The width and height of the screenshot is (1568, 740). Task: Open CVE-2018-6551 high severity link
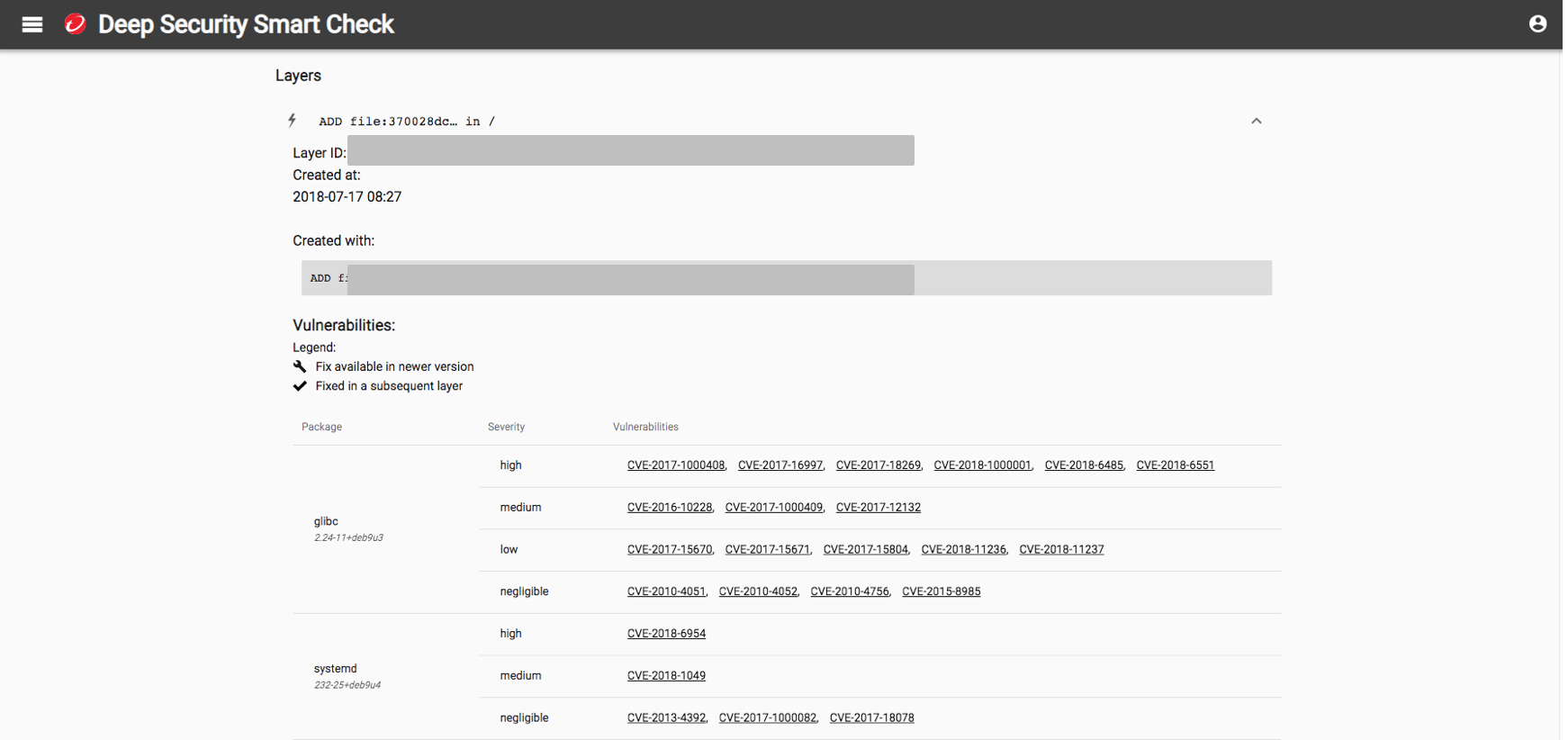[x=1175, y=465]
